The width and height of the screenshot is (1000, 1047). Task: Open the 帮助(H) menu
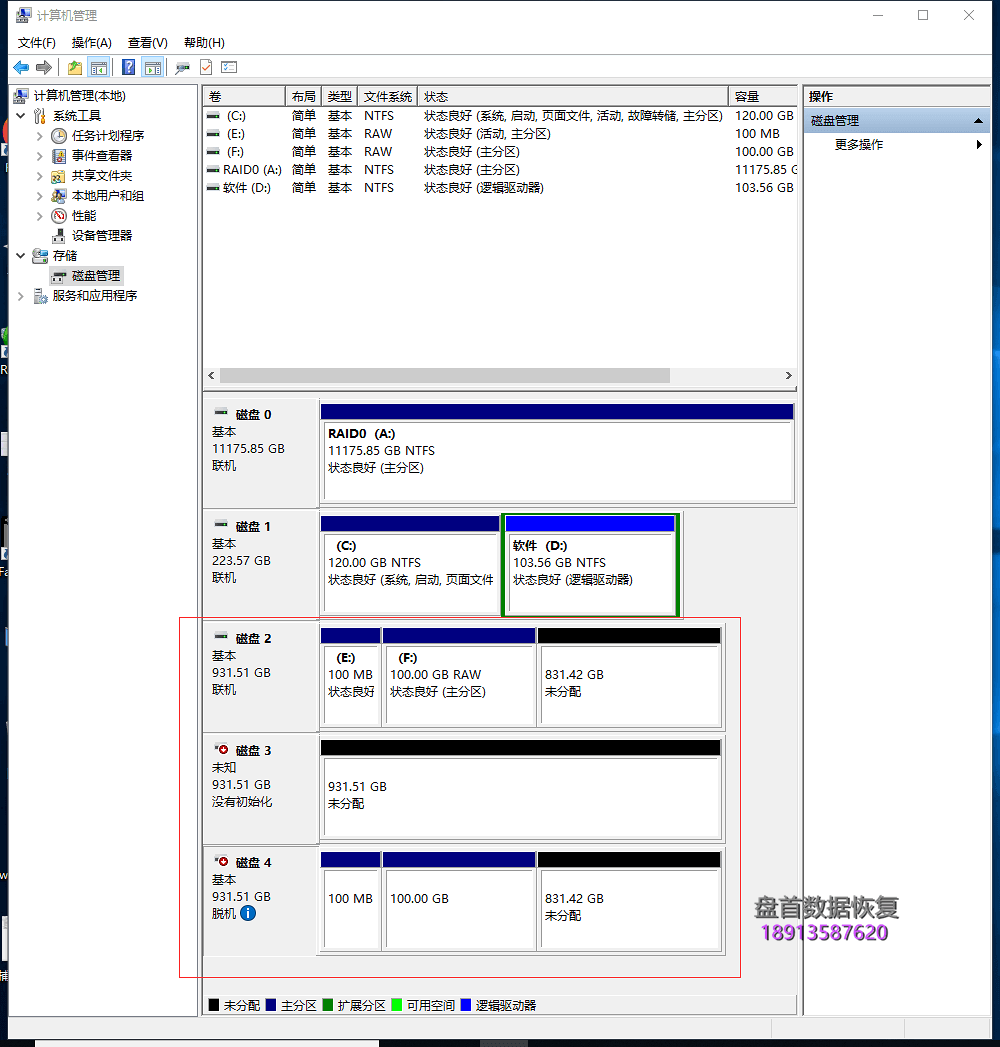pos(204,43)
